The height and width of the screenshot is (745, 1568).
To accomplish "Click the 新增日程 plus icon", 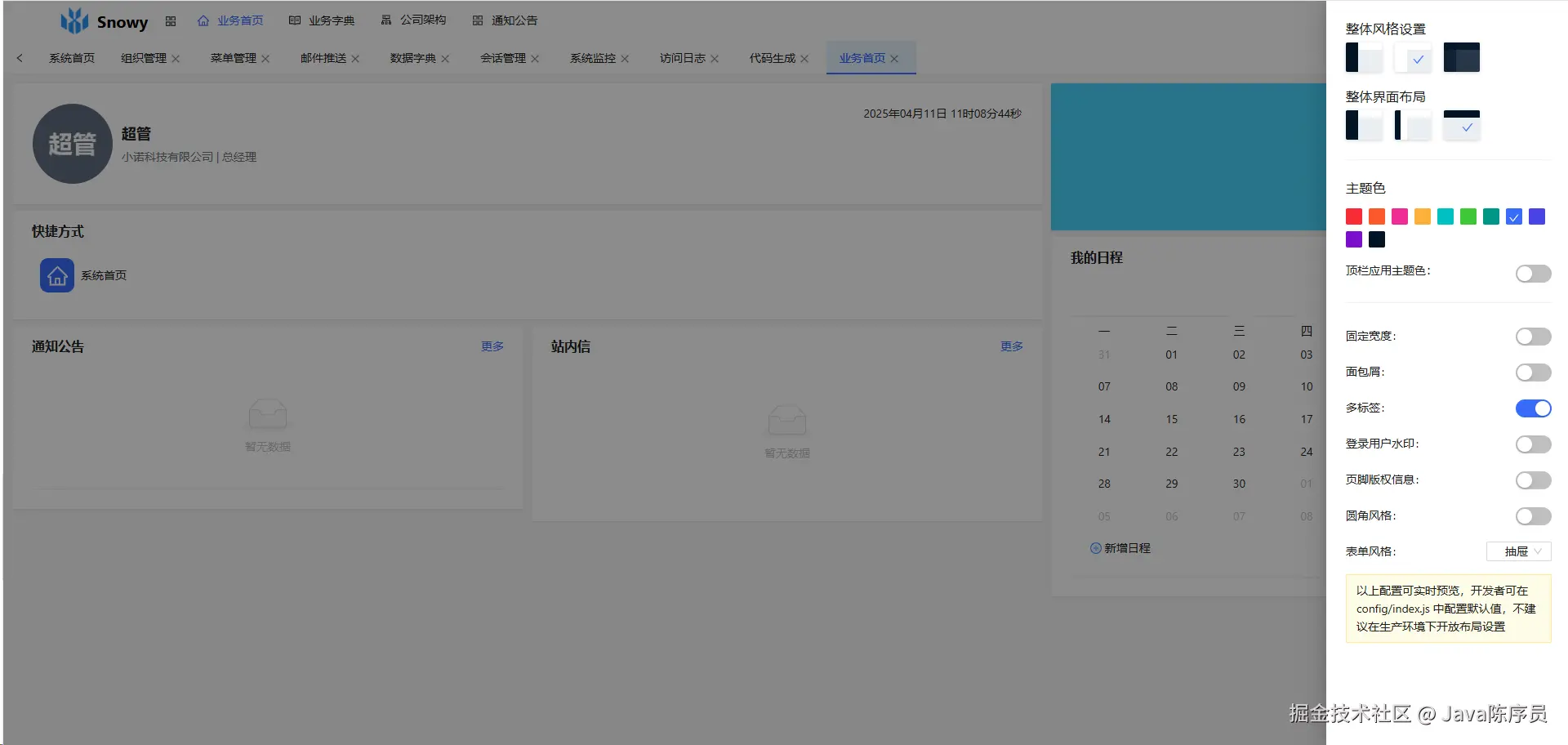I will (x=1095, y=548).
